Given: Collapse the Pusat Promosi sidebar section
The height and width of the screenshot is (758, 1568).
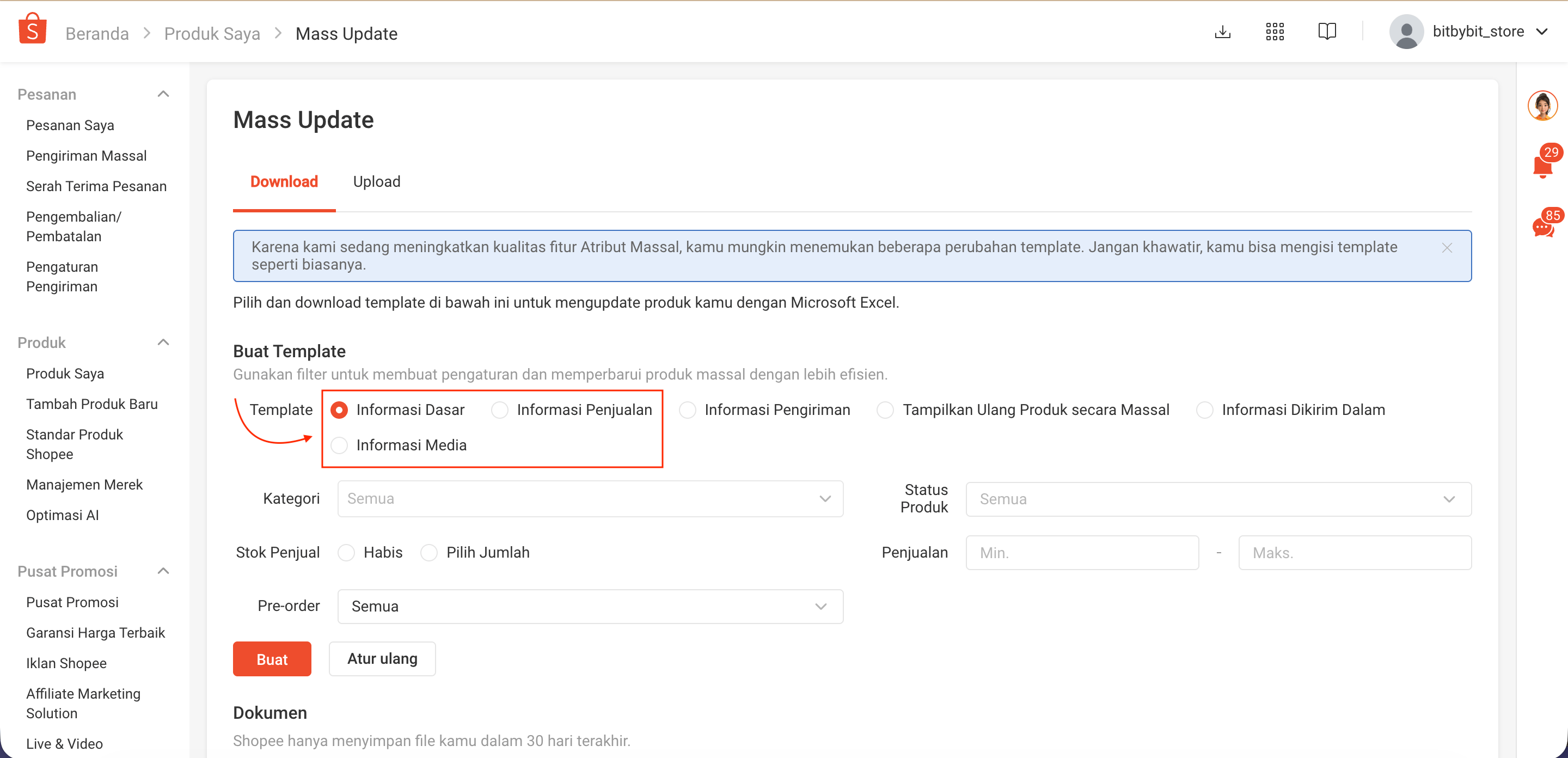Looking at the screenshot, I should coord(163,571).
